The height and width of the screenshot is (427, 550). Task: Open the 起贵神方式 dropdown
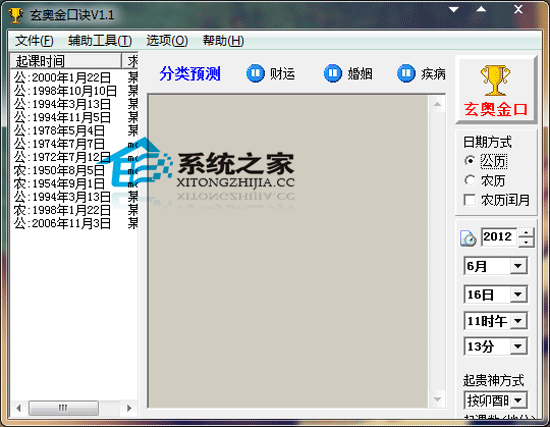point(518,400)
